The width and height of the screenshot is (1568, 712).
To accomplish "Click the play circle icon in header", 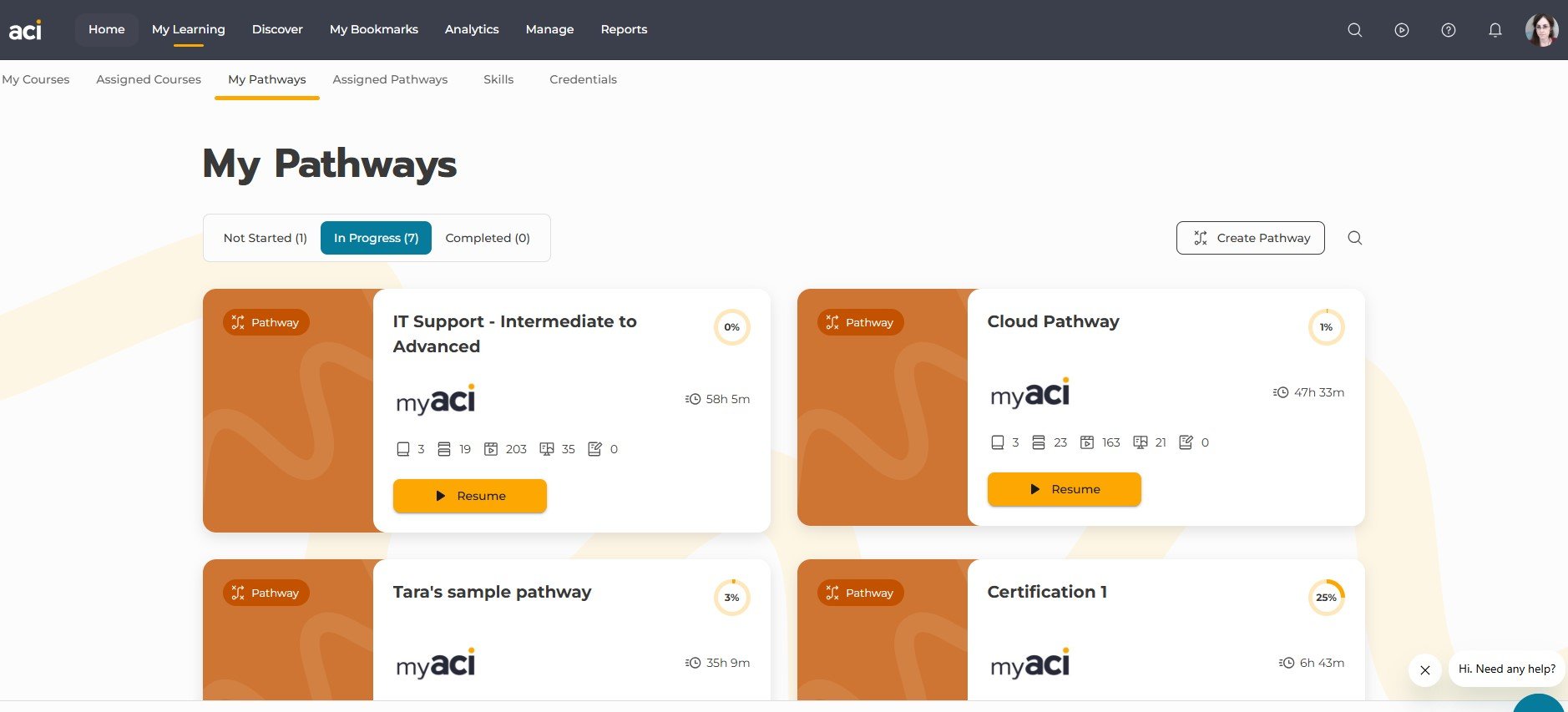I will click(1402, 30).
